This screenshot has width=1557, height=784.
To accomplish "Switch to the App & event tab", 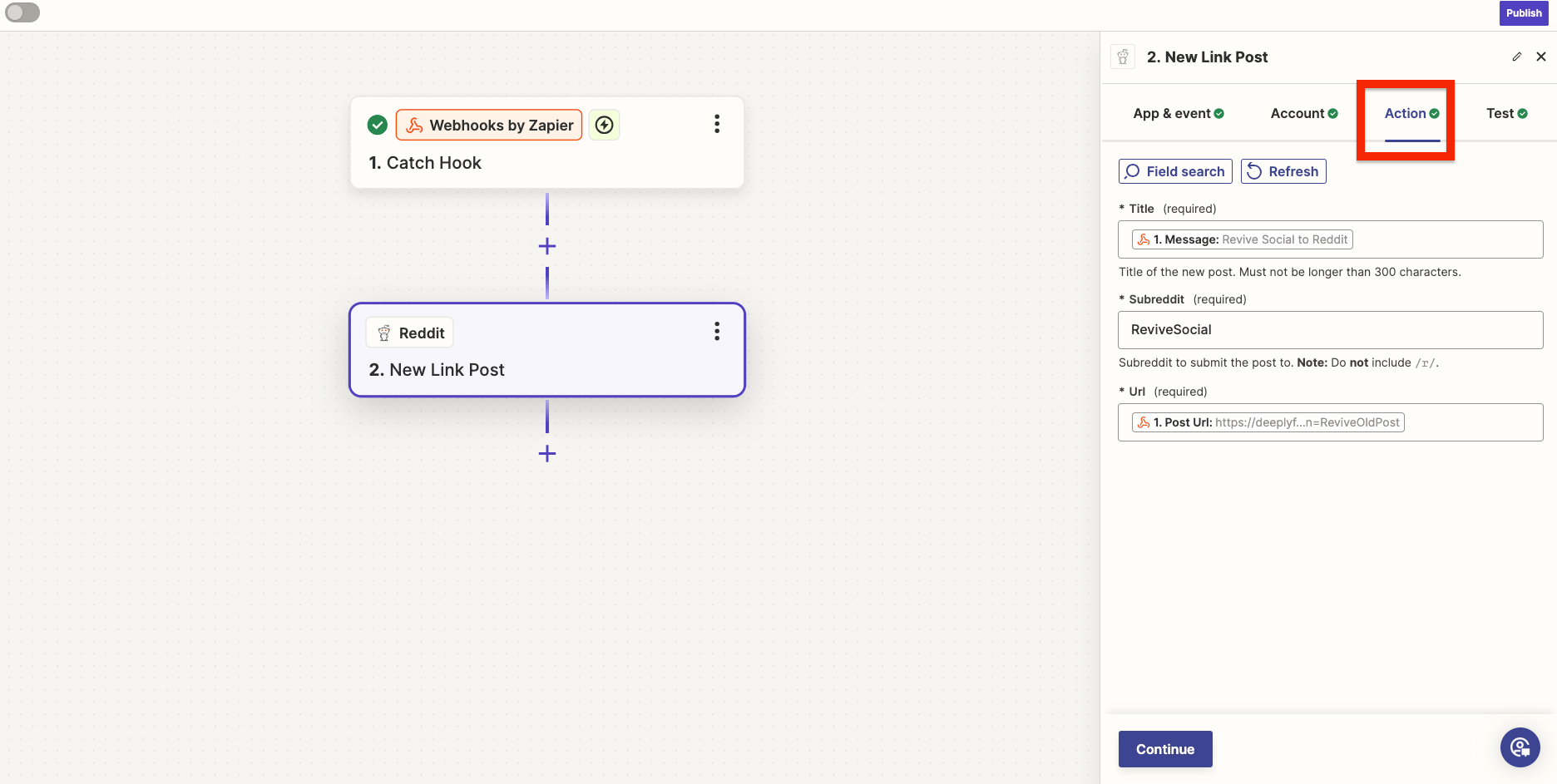I will pyautogui.click(x=1178, y=114).
